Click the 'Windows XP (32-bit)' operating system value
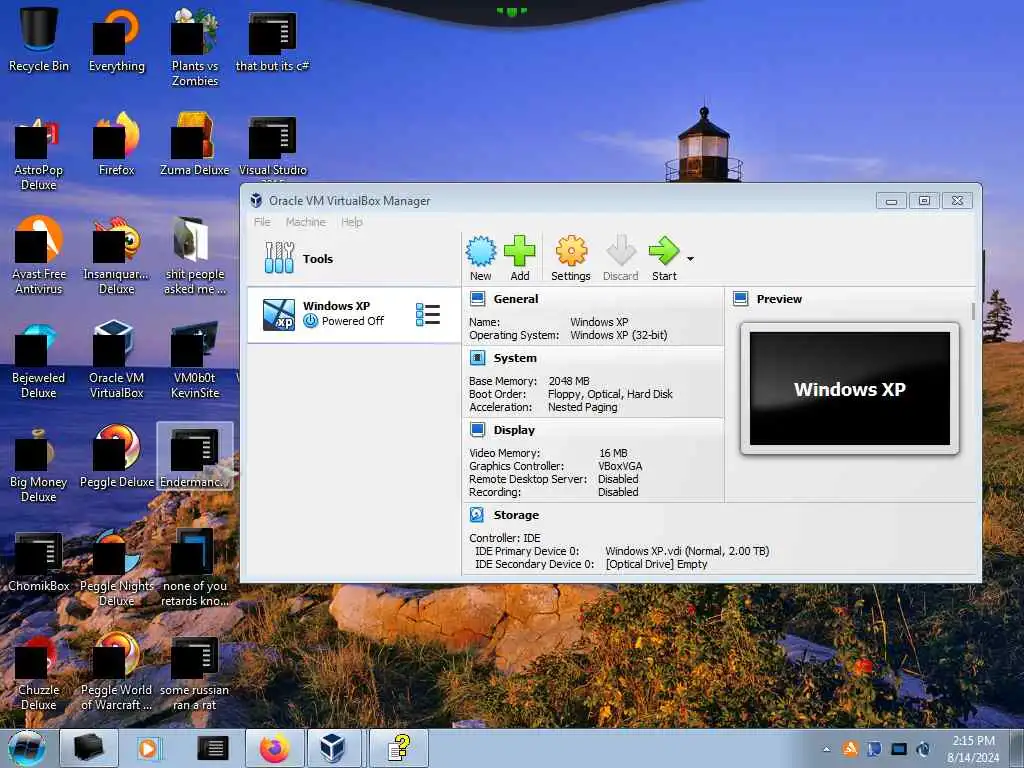Image resolution: width=1024 pixels, height=768 pixels. (x=619, y=335)
